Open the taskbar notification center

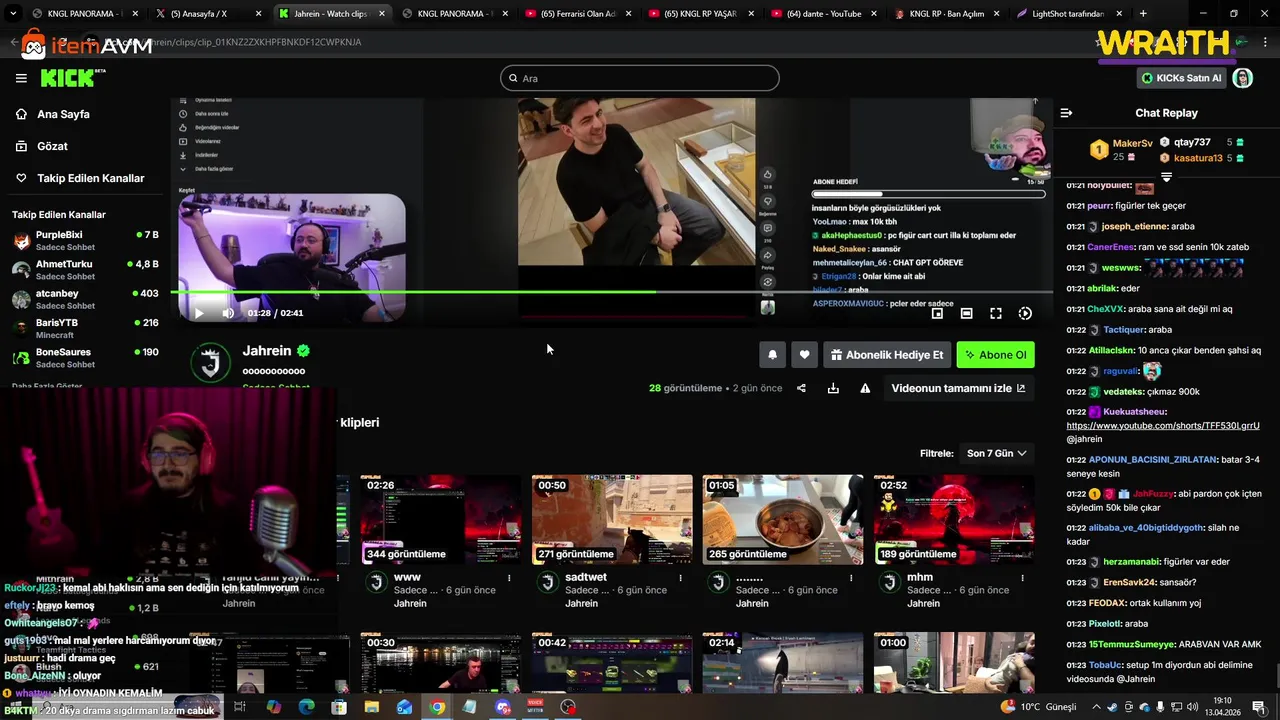pos(1258,707)
